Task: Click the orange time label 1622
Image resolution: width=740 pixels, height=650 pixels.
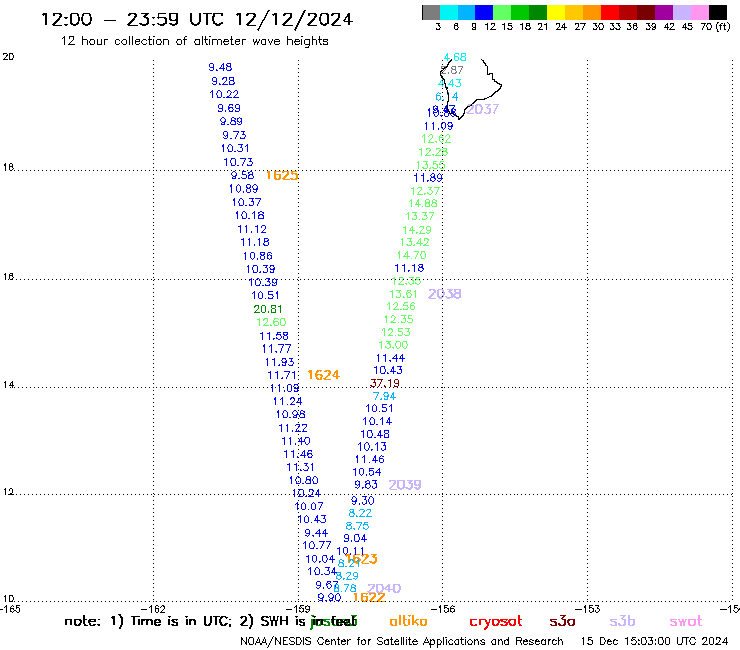Action: coord(369,598)
